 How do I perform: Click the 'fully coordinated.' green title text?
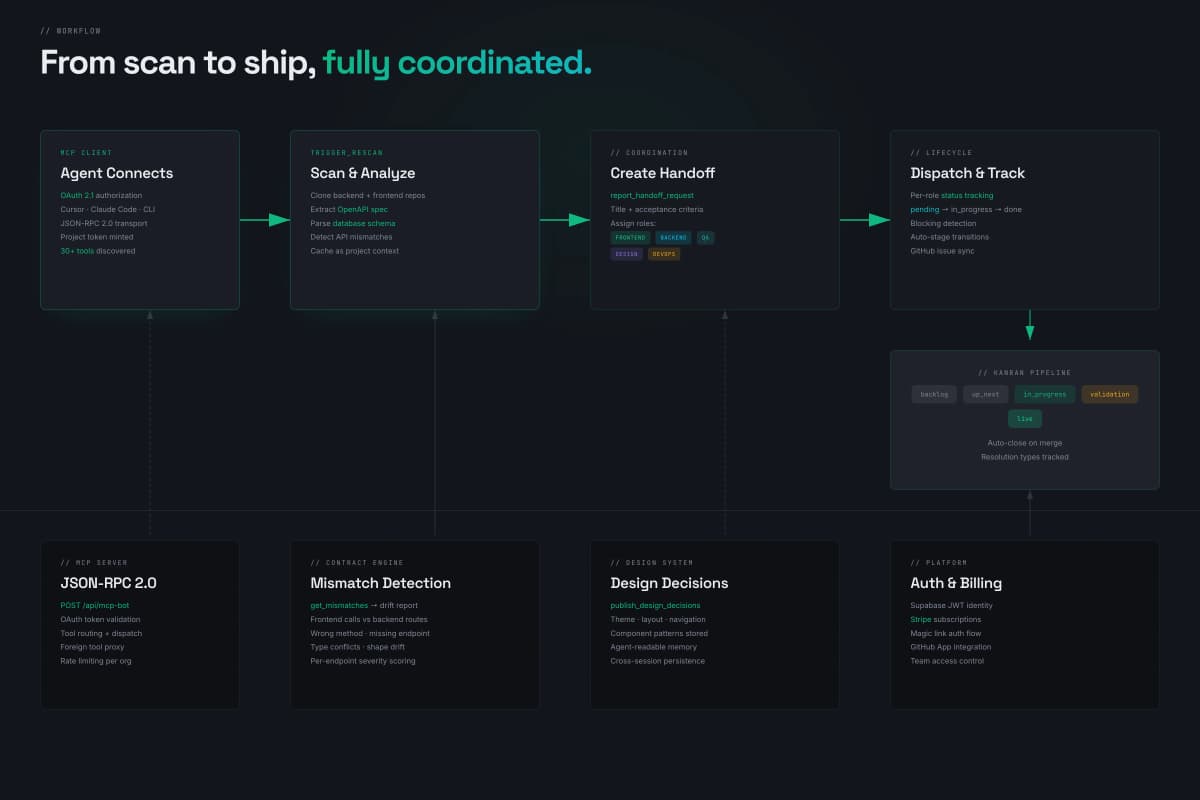(x=457, y=62)
